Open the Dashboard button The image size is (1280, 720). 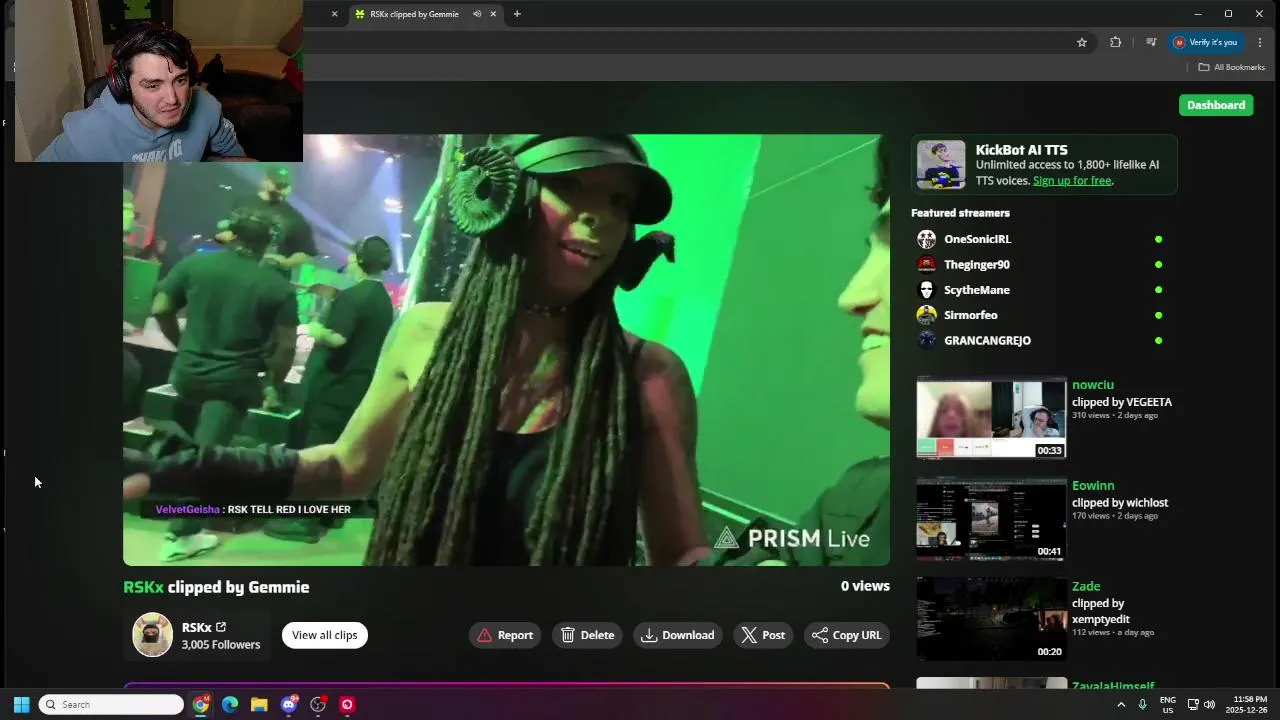(x=1216, y=105)
